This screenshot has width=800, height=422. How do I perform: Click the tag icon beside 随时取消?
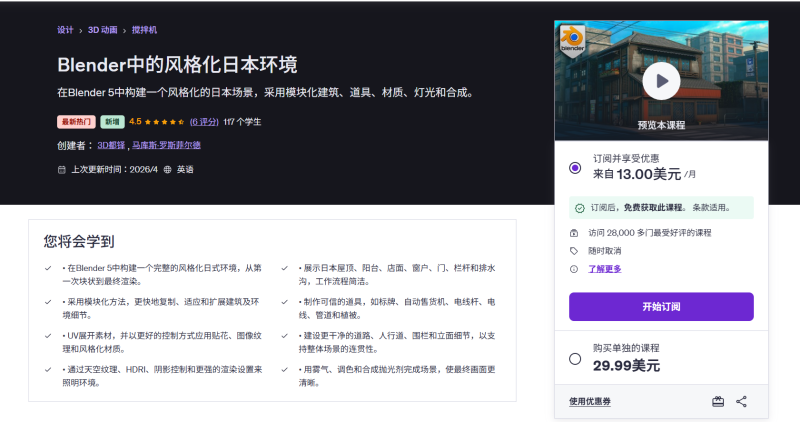point(574,251)
